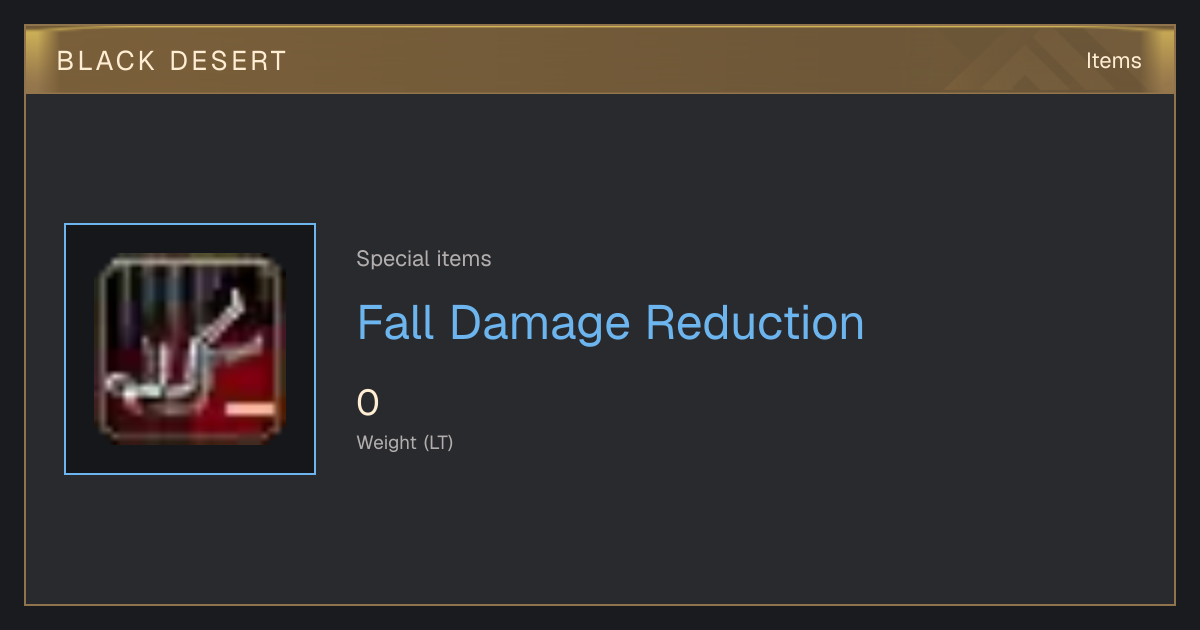Click the Weight (LT) label
Viewport: 1200px width, 630px height.
click(x=405, y=442)
